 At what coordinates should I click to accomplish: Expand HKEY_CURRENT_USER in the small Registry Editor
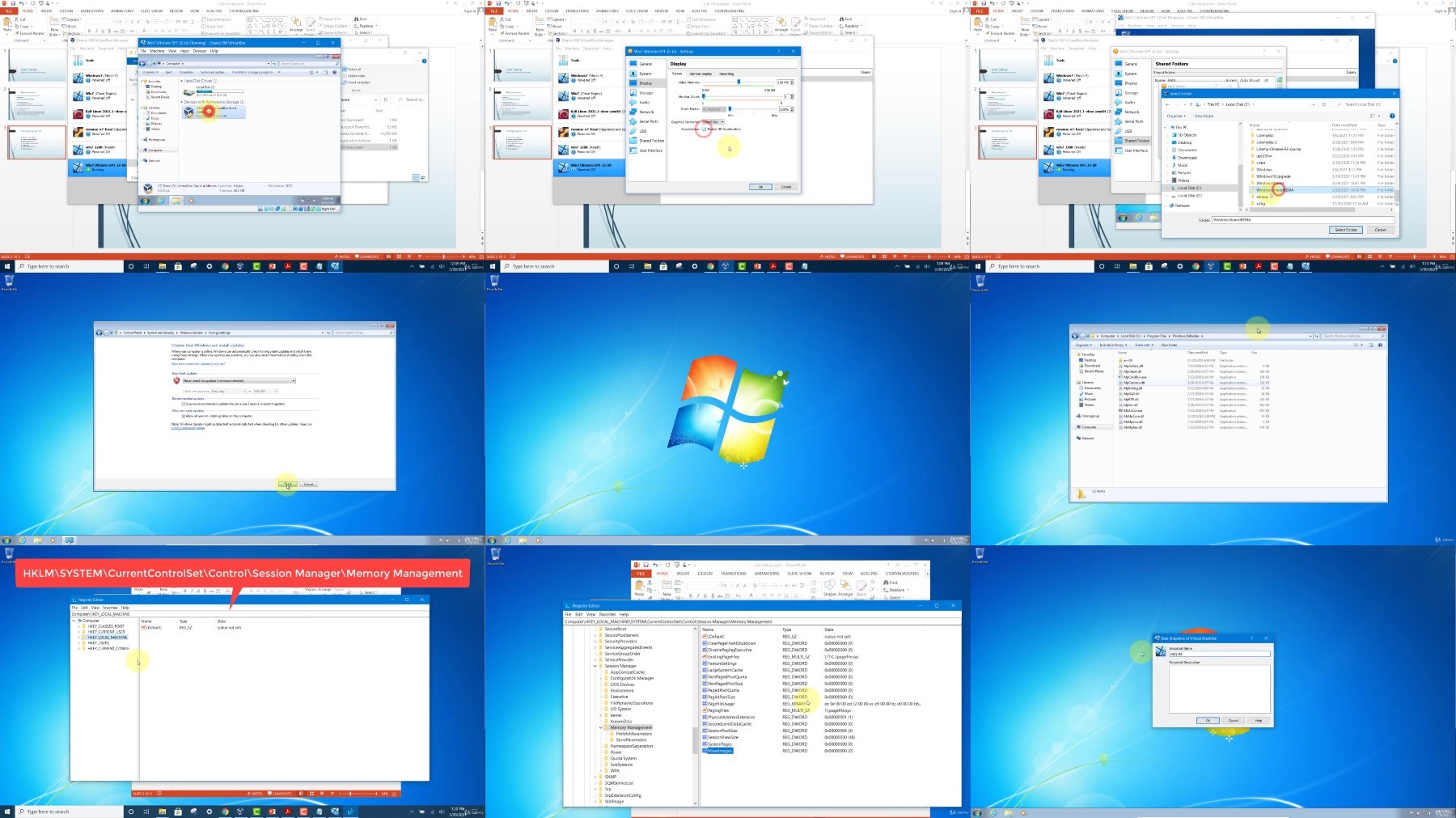78,632
